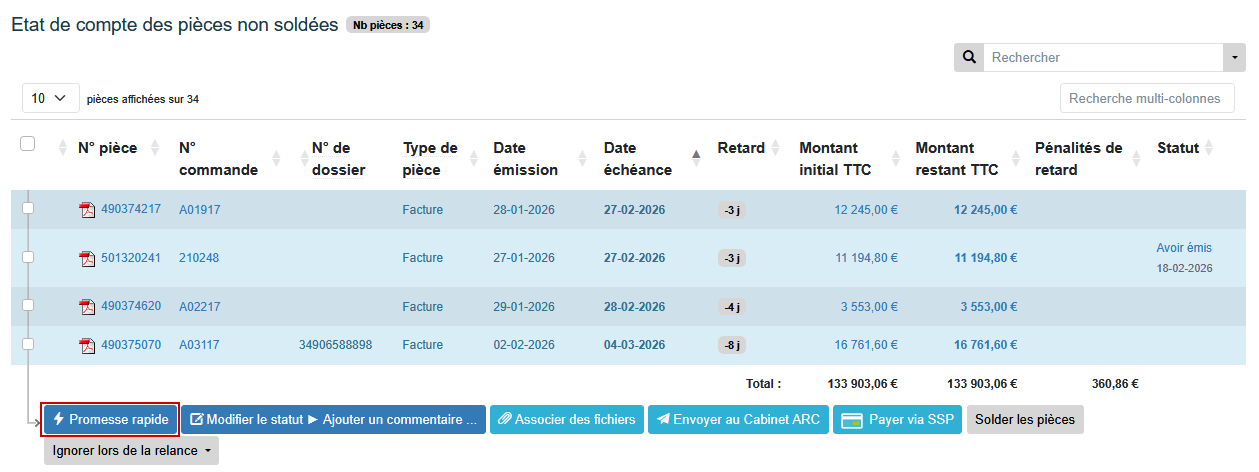Open PDF icon for invoice 501320241
Viewport: 1259px width, 472px height.
[x=87, y=259]
